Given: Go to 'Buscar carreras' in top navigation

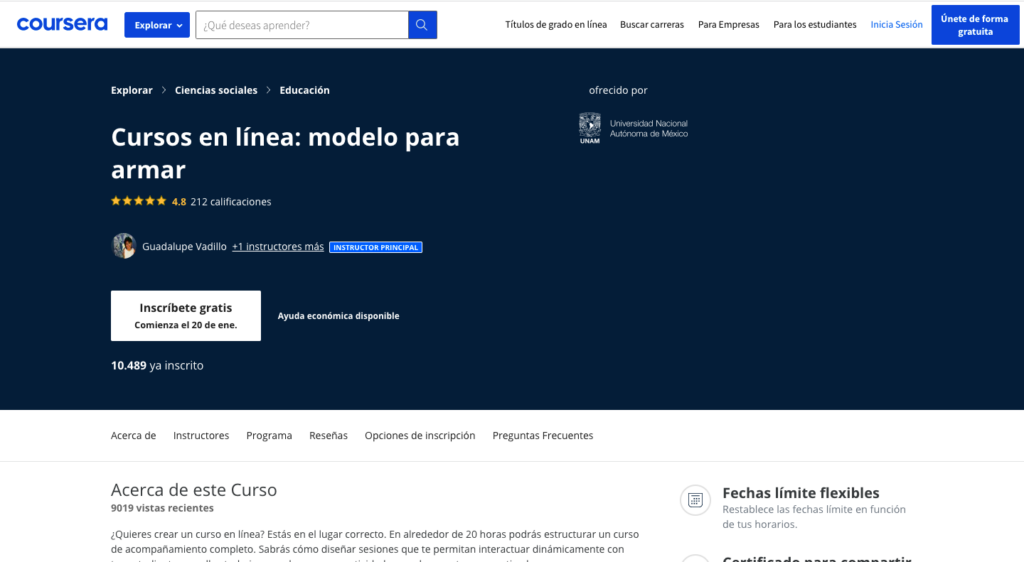Looking at the screenshot, I should coord(652,25).
